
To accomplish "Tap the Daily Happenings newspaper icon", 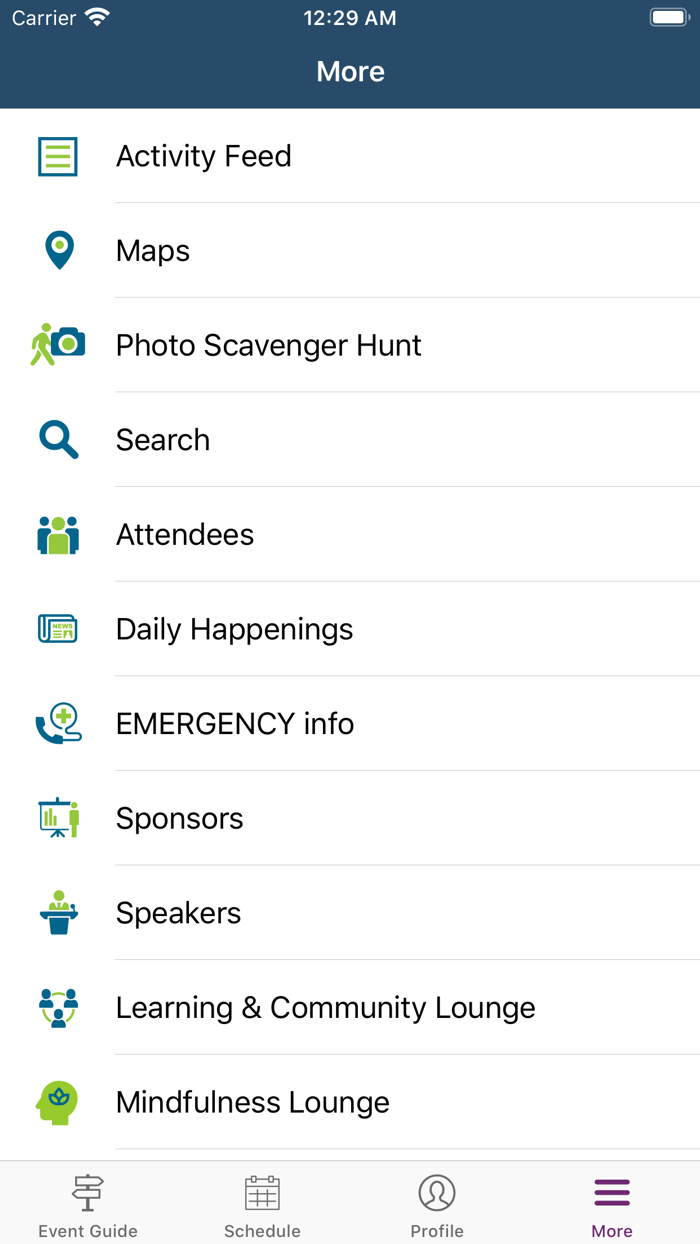I will tap(57, 629).
